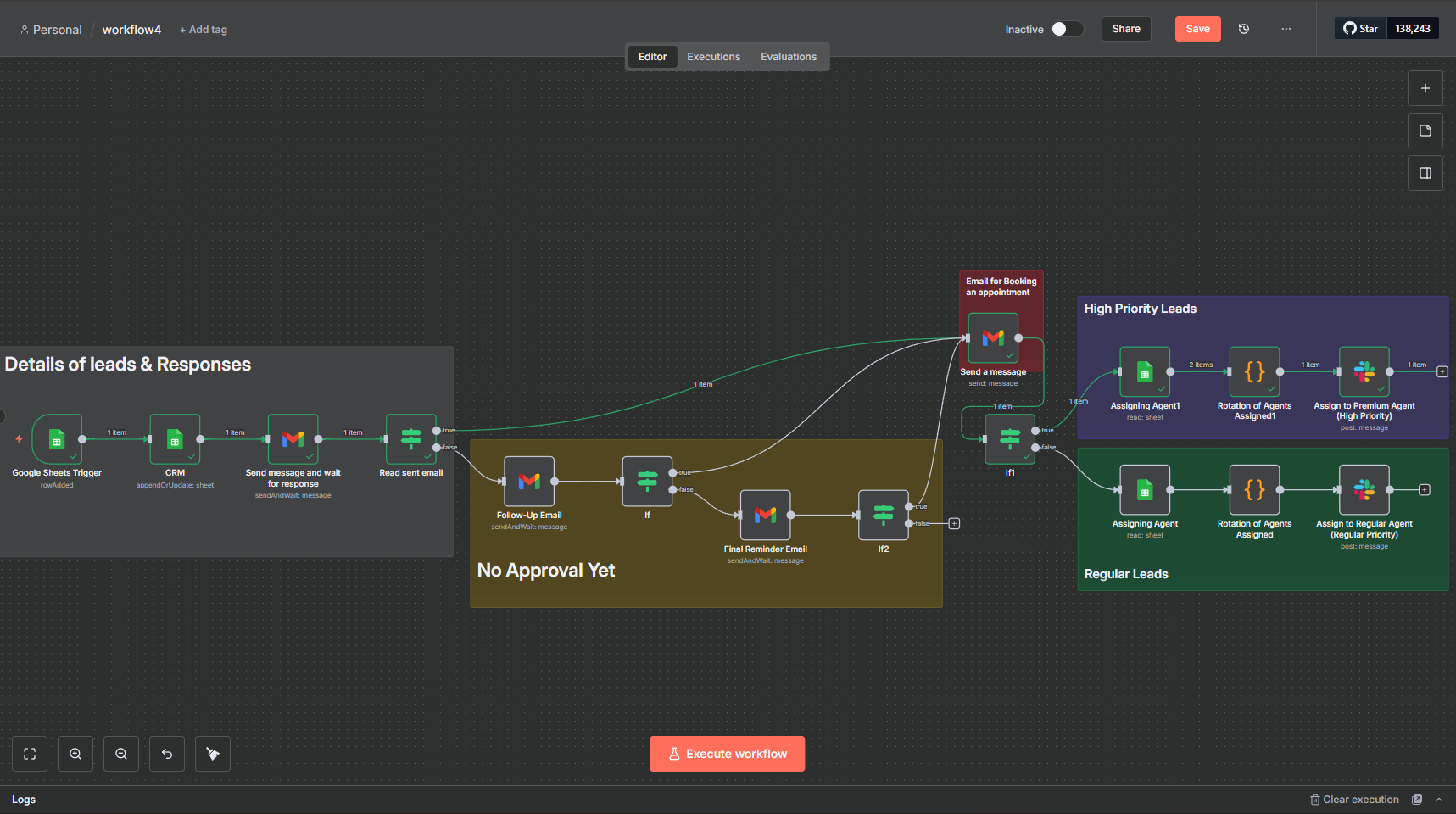The height and width of the screenshot is (814, 1456).
Task: Clear execution data in the Logs bar
Action: point(1354,799)
